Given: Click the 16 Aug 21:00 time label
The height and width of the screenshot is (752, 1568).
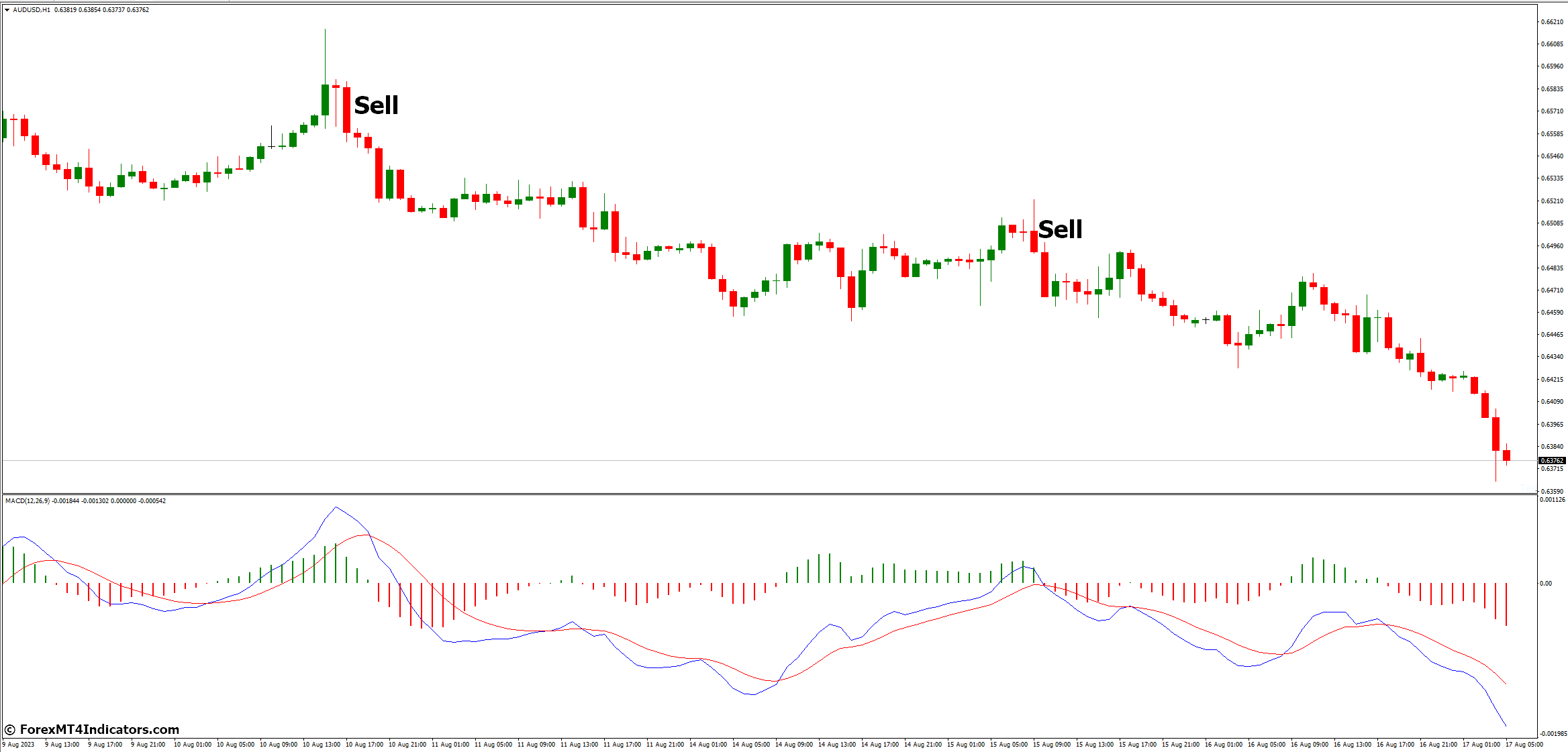Looking at the screenshot, I should [x=1438, y=745].
